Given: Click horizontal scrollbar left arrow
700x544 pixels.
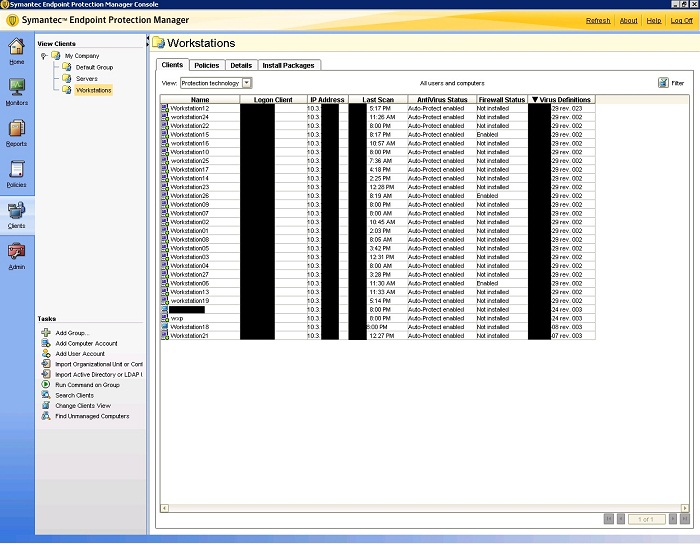Looking at the screenshot, I should point(164,508).
